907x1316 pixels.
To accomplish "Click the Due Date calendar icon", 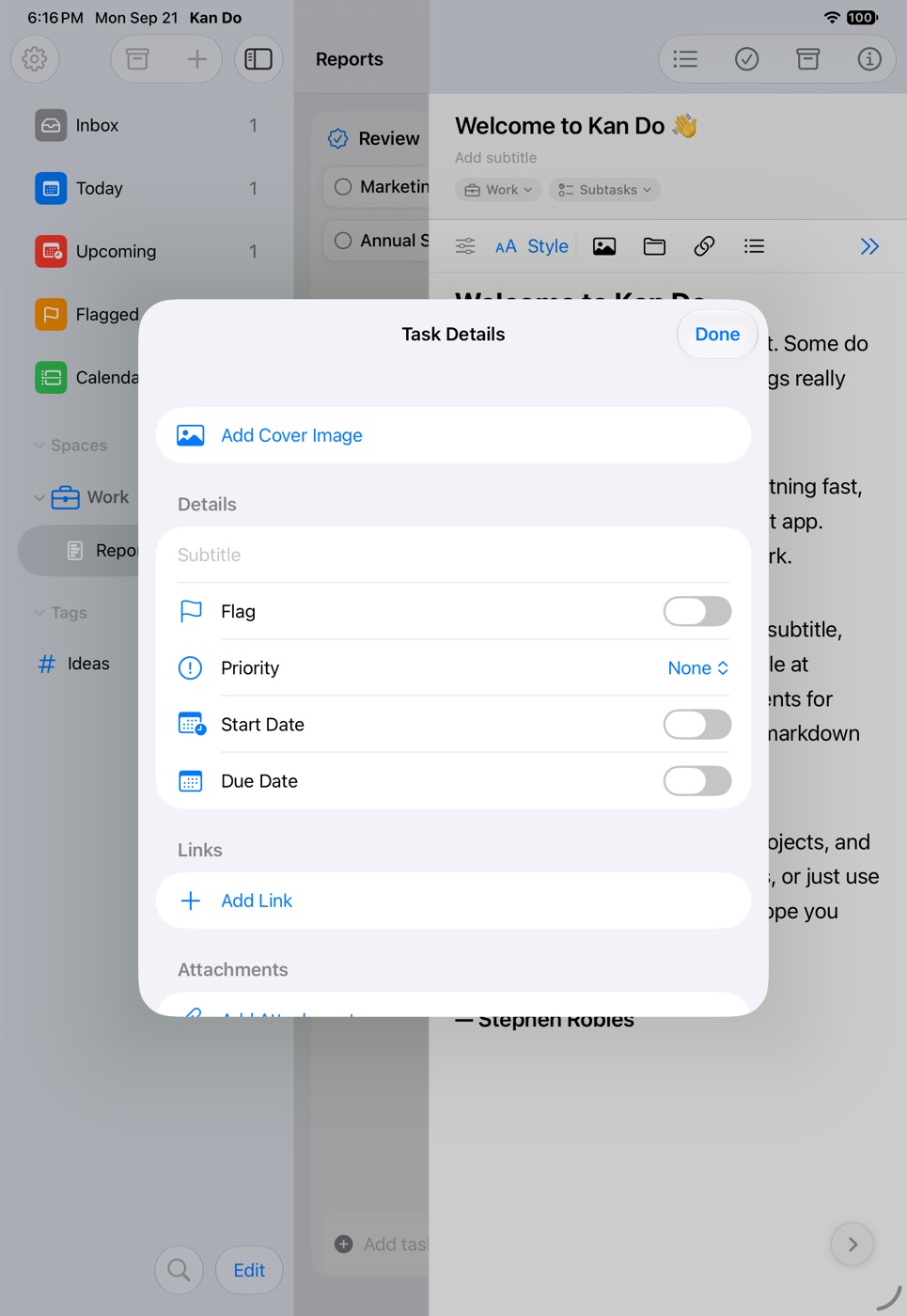I will pyautogui.click(x=191, y=781).
